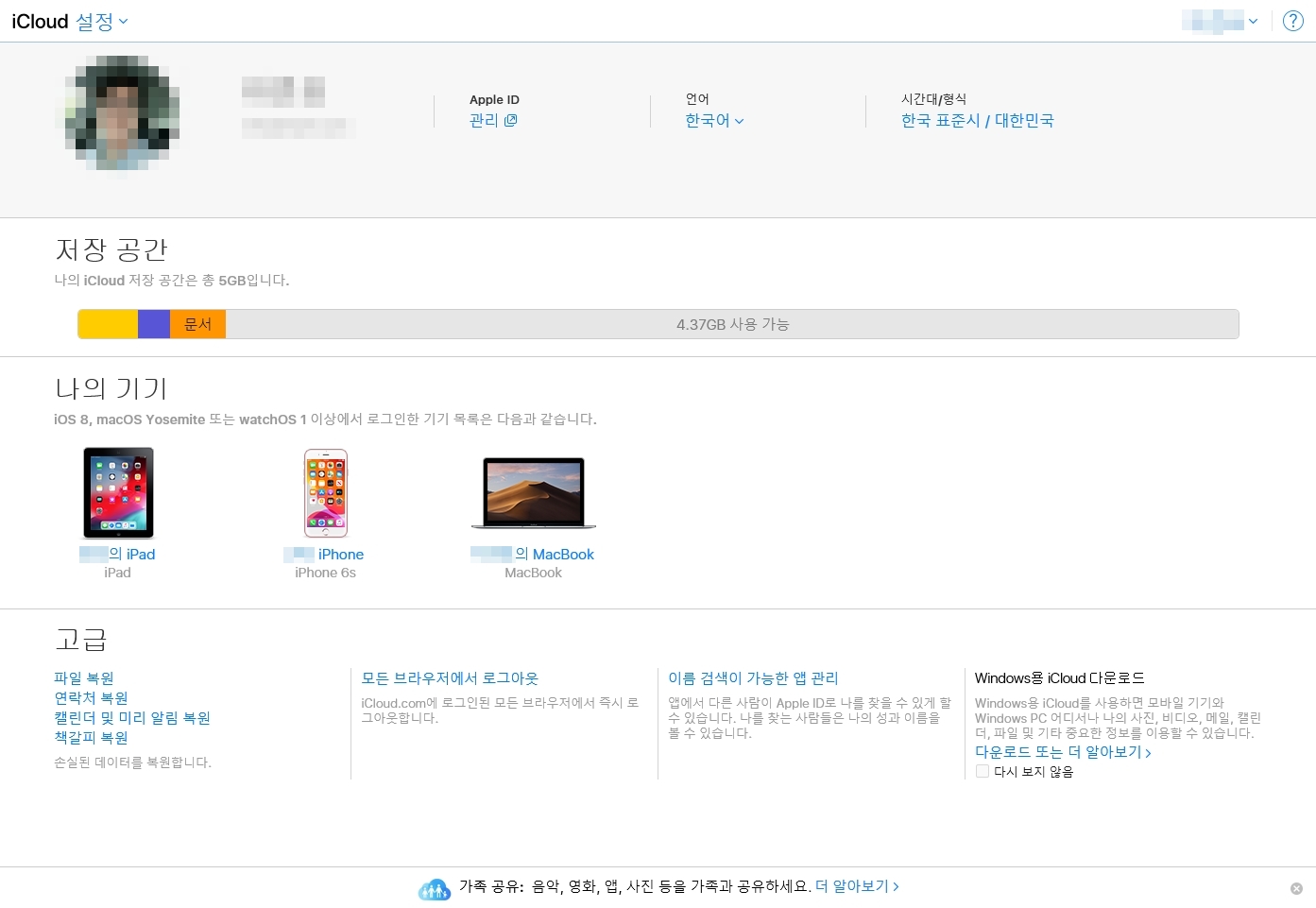Click the Family Sharing cloud icon
1316x908 pixels.
click(x=435, y=887)
